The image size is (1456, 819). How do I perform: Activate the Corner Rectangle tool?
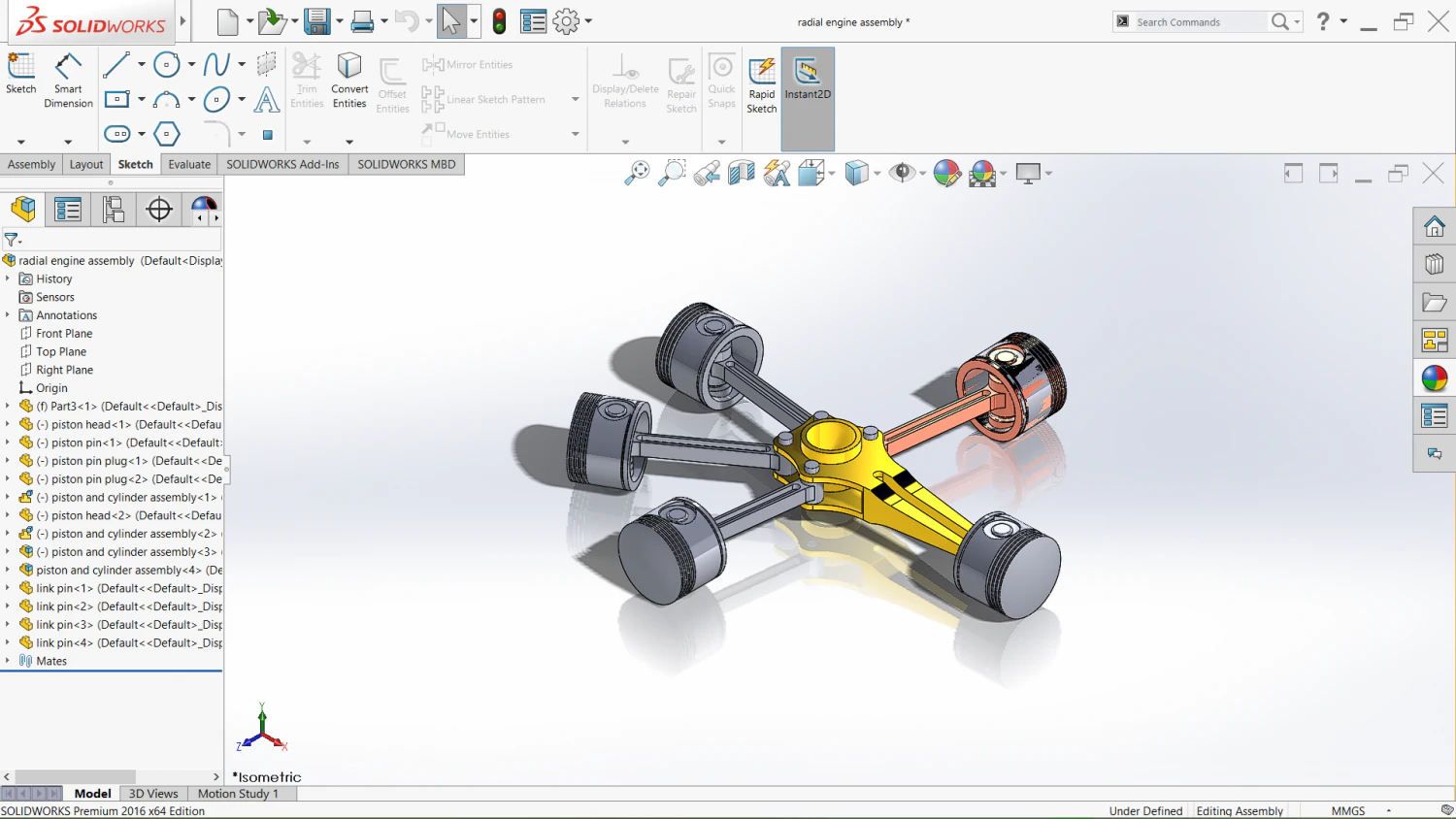pyautogui.click(x=116, y=99)
